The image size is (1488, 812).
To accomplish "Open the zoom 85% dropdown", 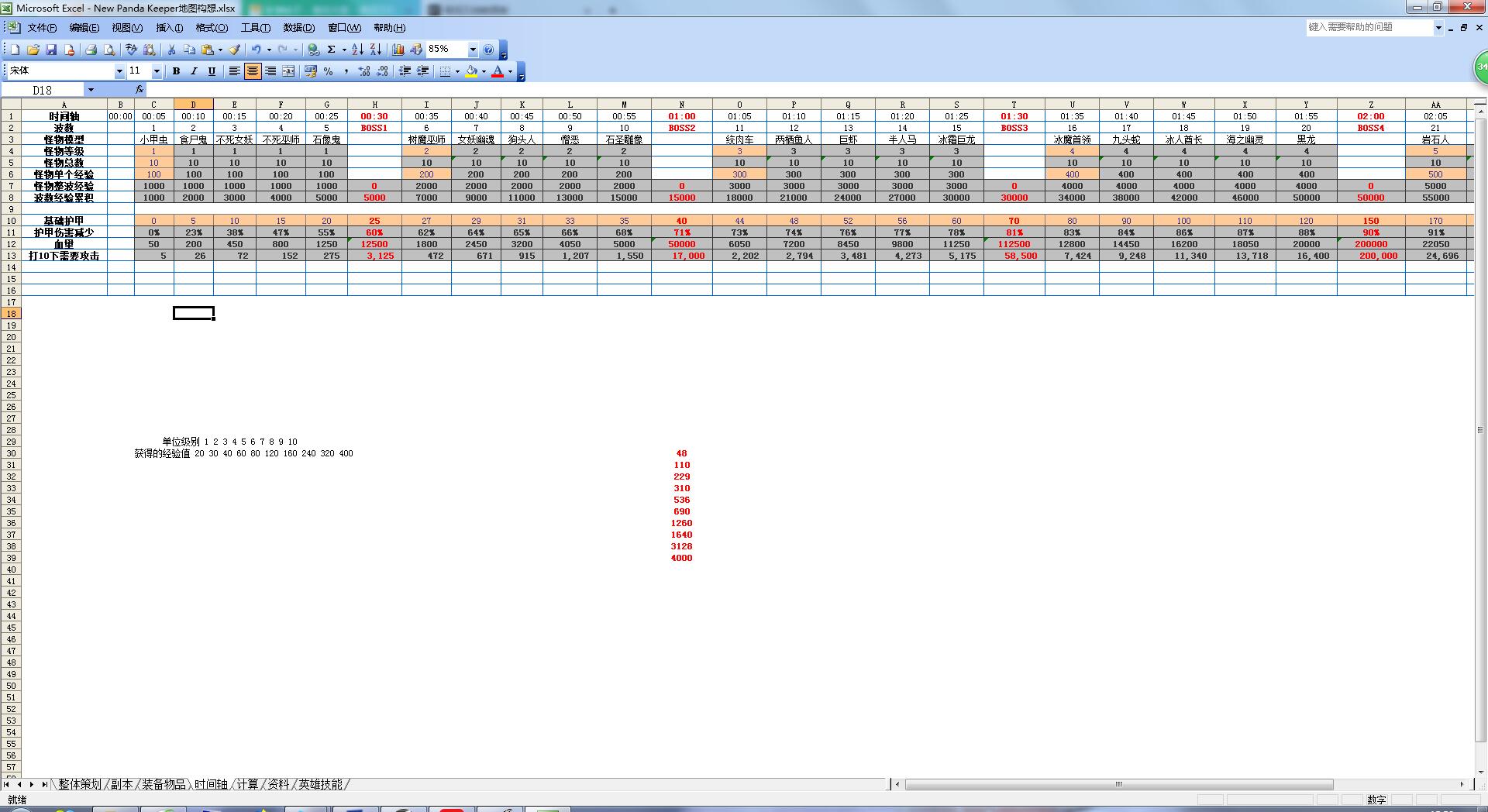I will [473, 50].
